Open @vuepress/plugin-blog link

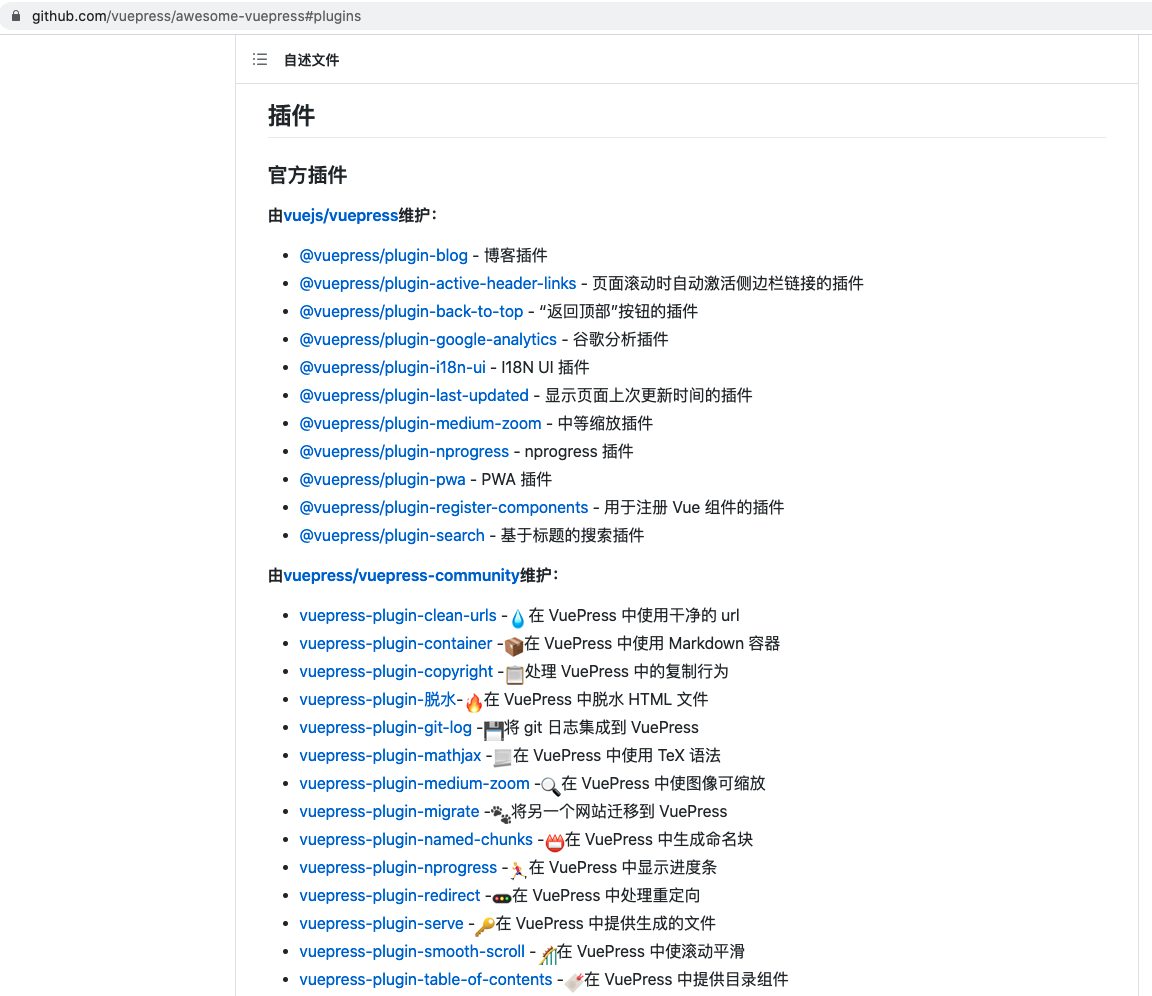[x=384, y=256]
